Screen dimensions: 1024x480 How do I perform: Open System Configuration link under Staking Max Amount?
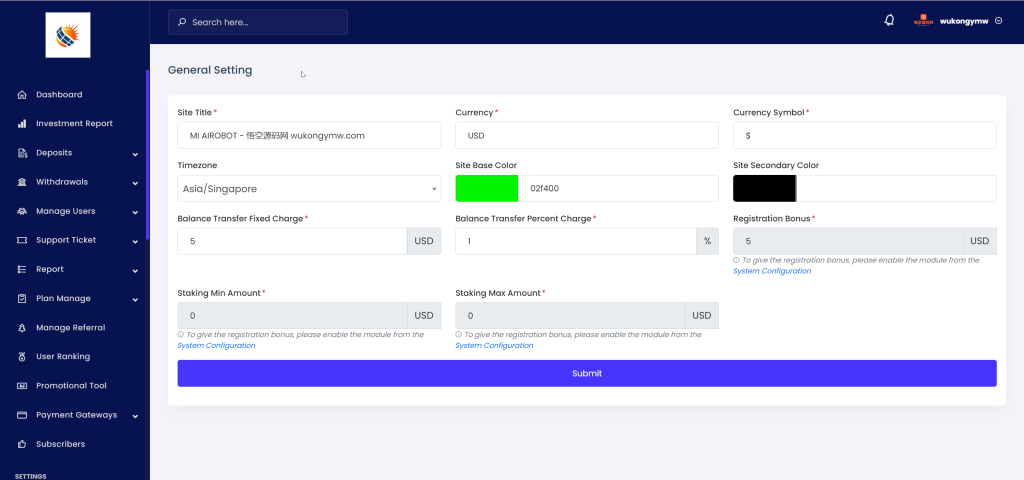coord(494,345)
